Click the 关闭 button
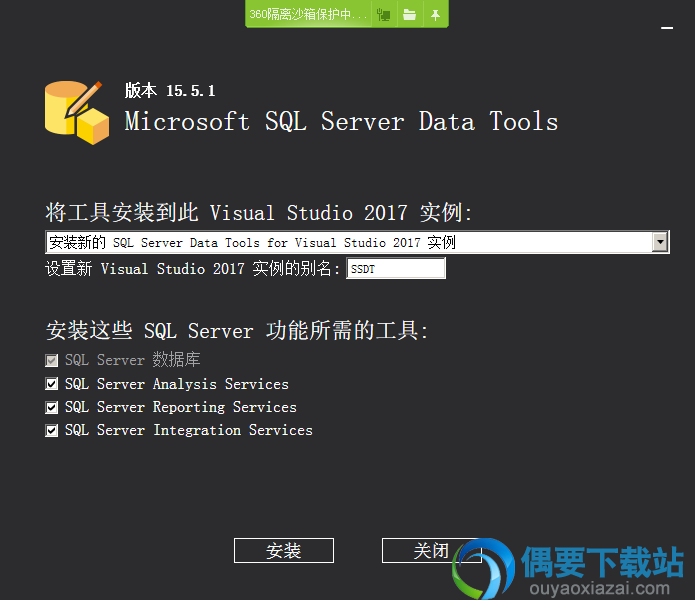 click(431, 550)
